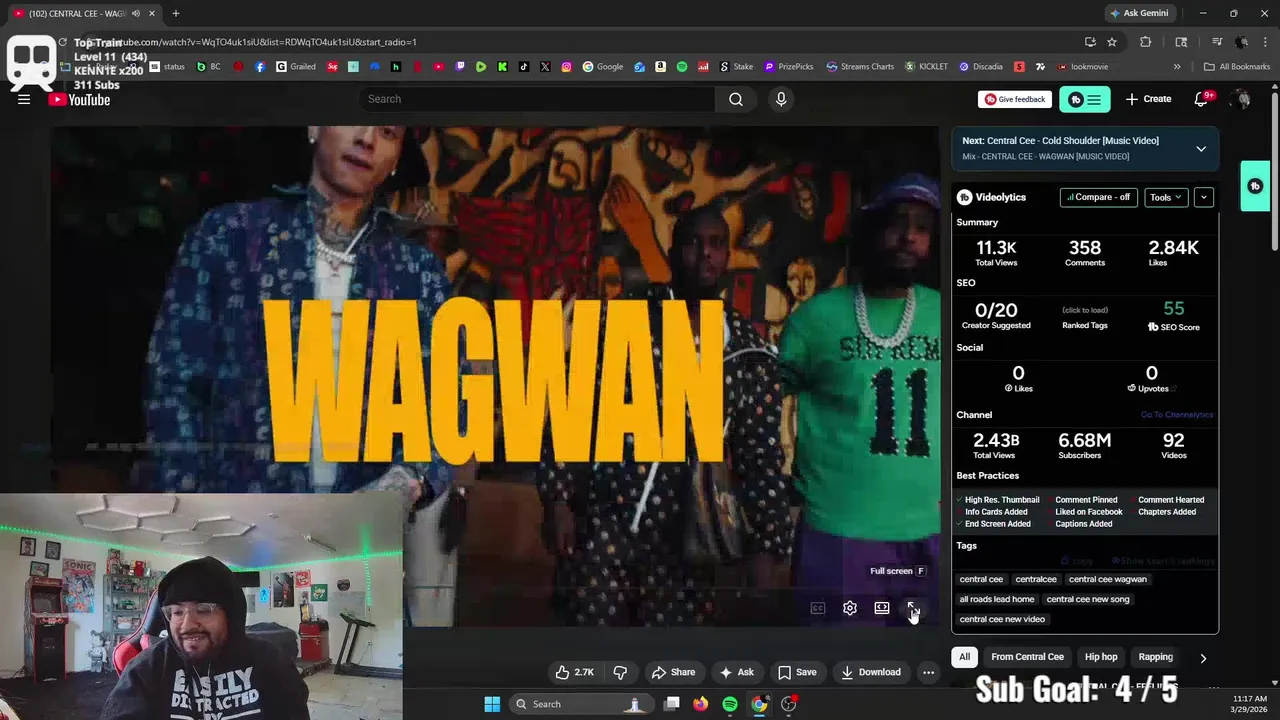Open the YouTube account avatar menu

coord(1241,99)
